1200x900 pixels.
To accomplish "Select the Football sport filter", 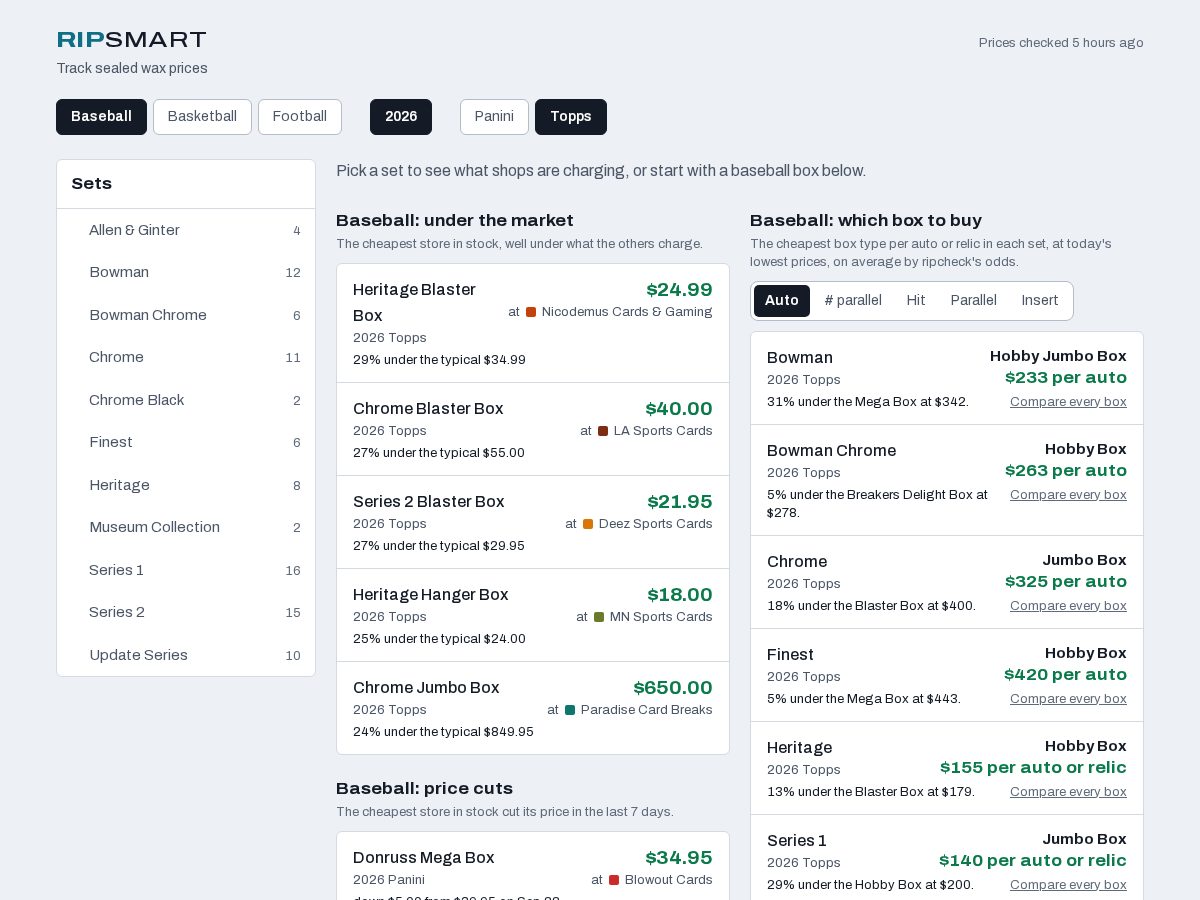I will pyautogui.click(x=300, y=117).
